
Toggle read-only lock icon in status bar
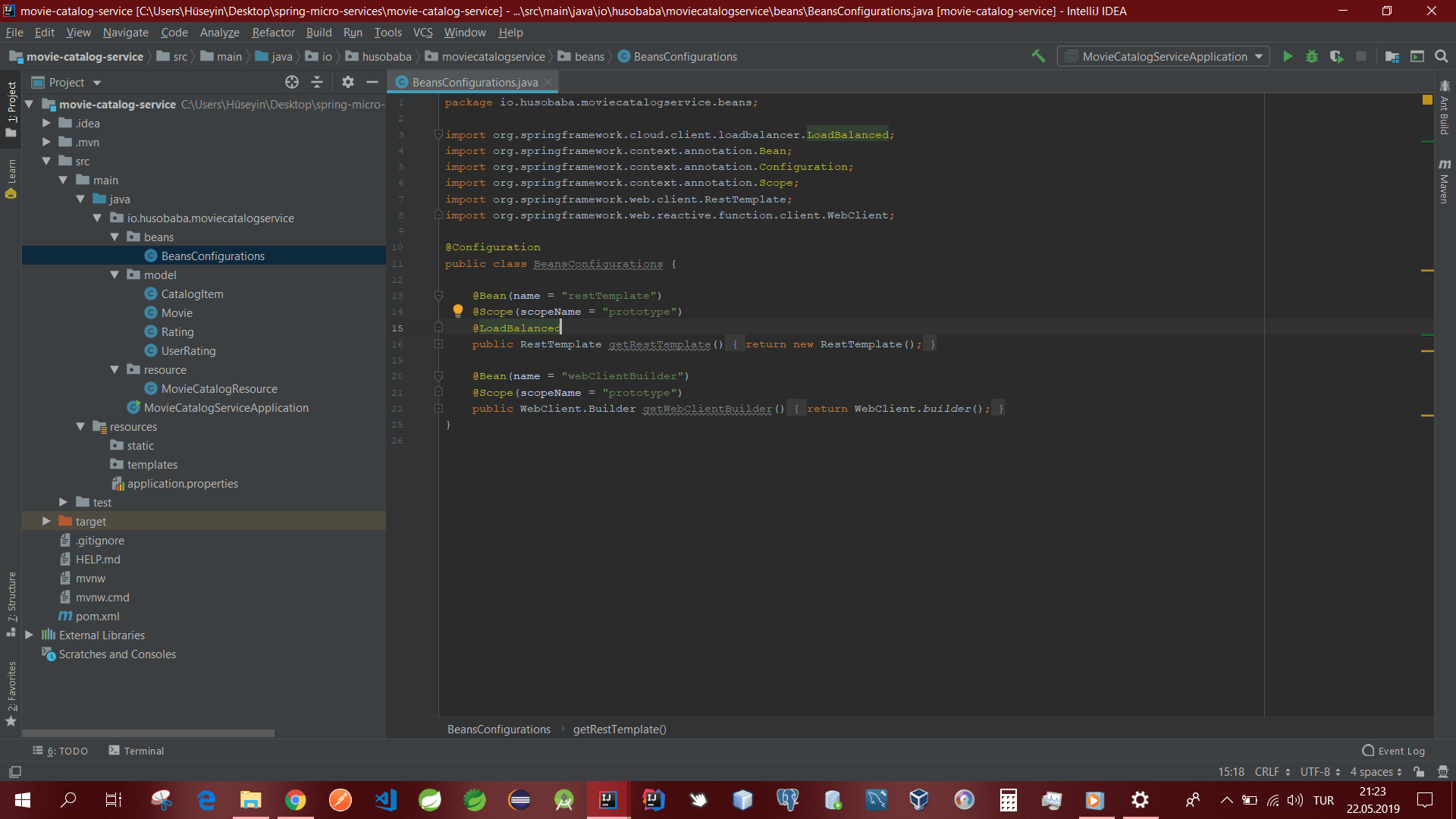coord(1419,772)
